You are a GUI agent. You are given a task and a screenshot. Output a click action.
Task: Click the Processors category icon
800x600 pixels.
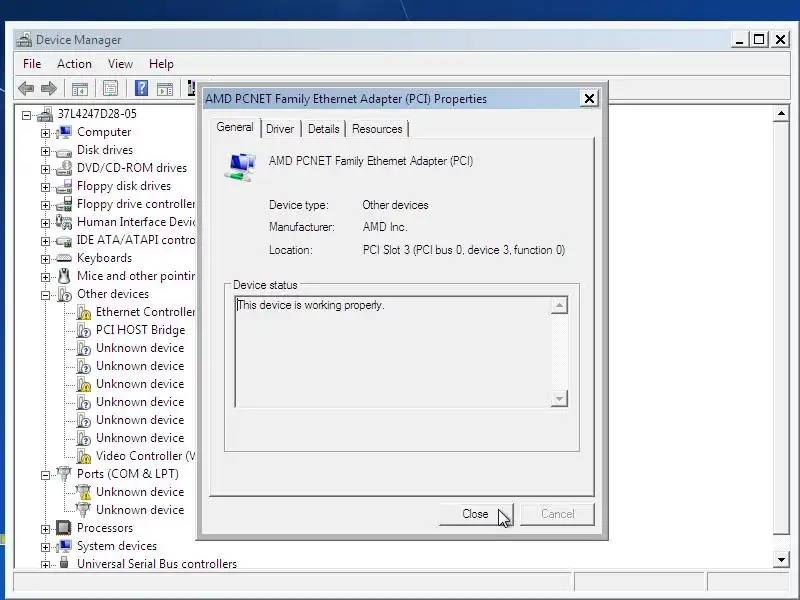(x=64, y=528)
